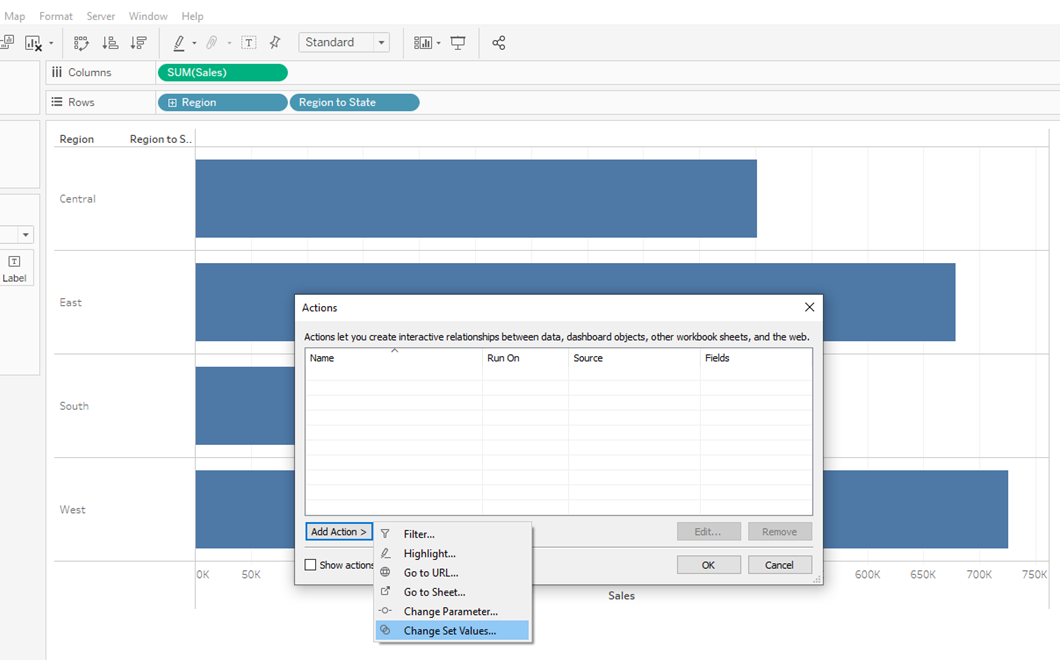Click the Label card on Marks
Image resolution: width=1060 pixels, height=660 pixels.
14,268
